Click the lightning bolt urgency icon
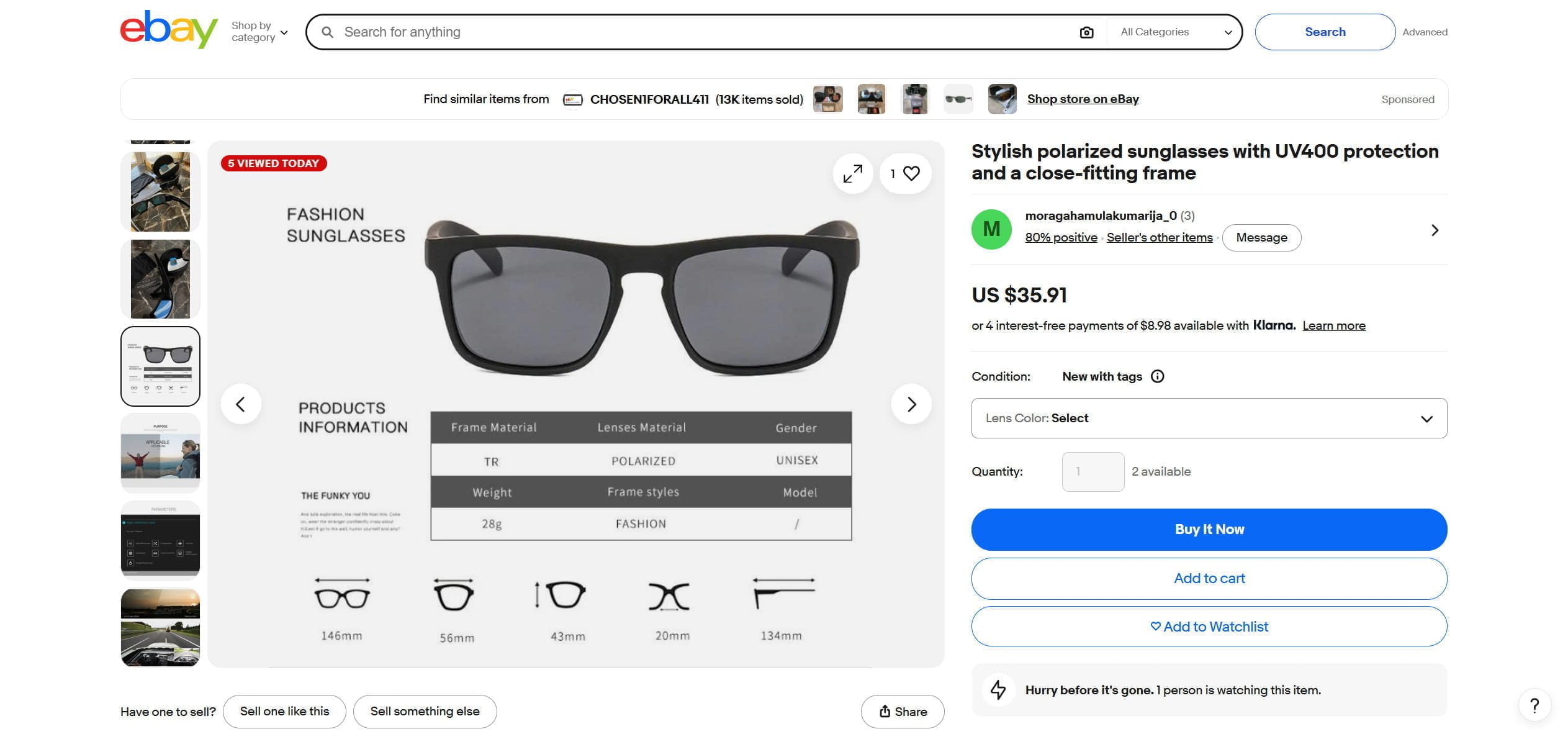The height and width of the screenshot is (734, 1568). [x=998, y=690]
